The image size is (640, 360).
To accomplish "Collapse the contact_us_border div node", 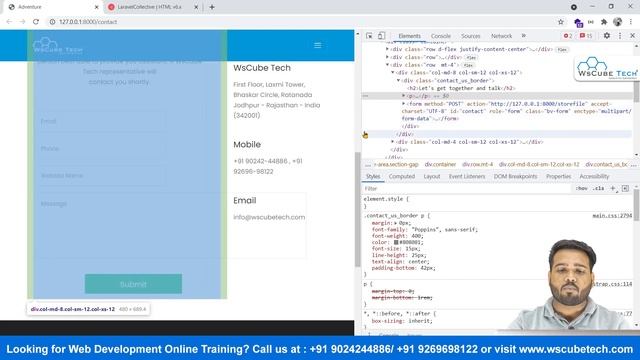I will pos(399,80).
